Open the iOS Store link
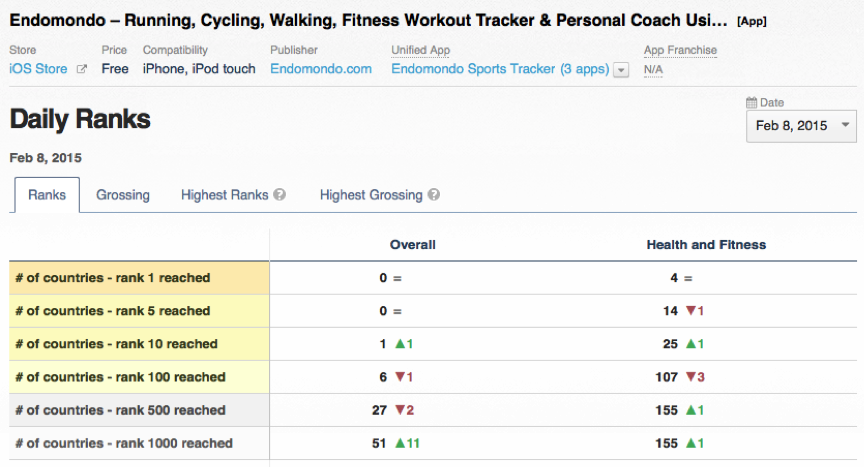The image size is (865, 468). click(39, 69)
